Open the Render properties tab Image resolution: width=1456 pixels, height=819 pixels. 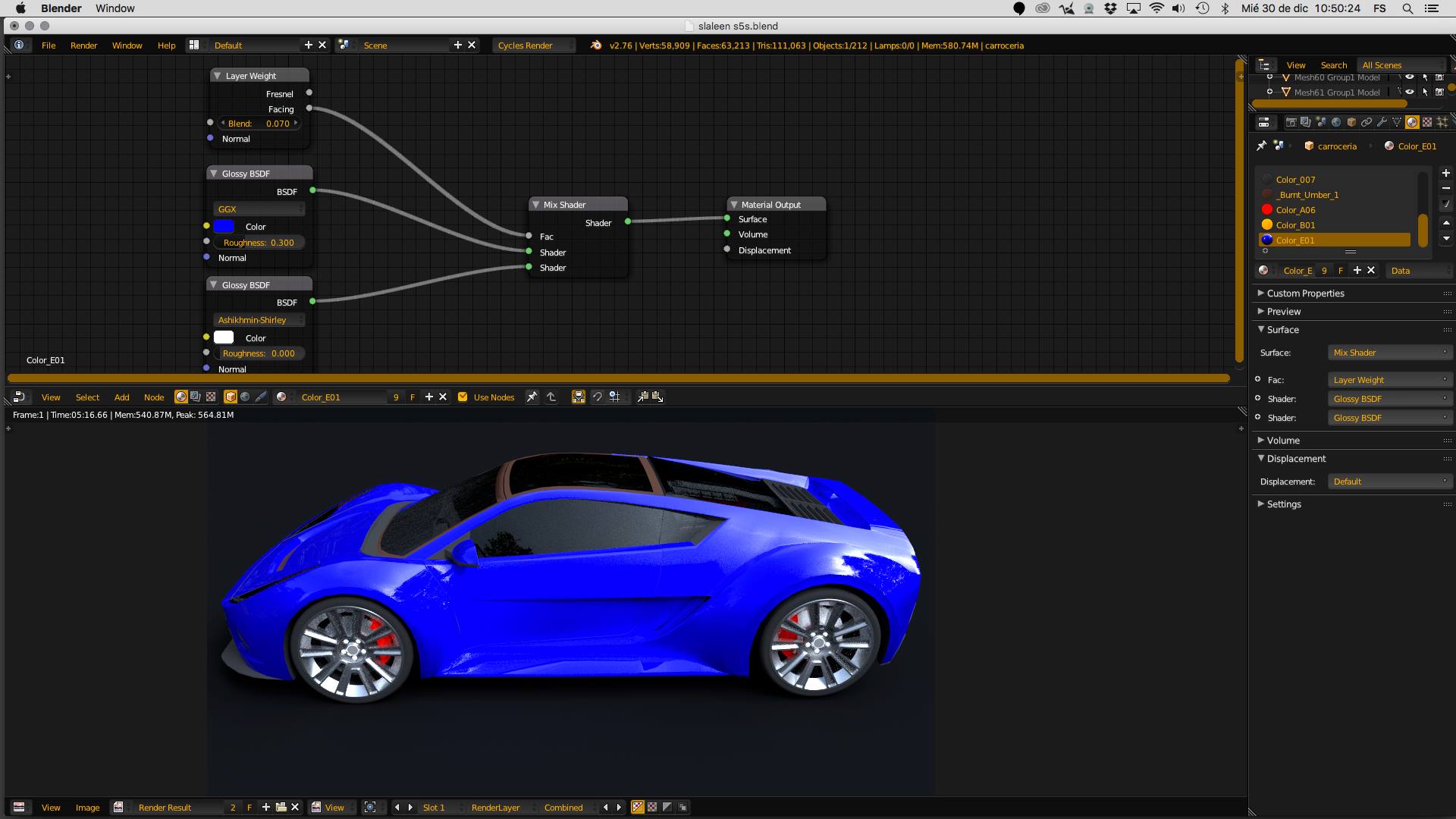click(1291, 122)
